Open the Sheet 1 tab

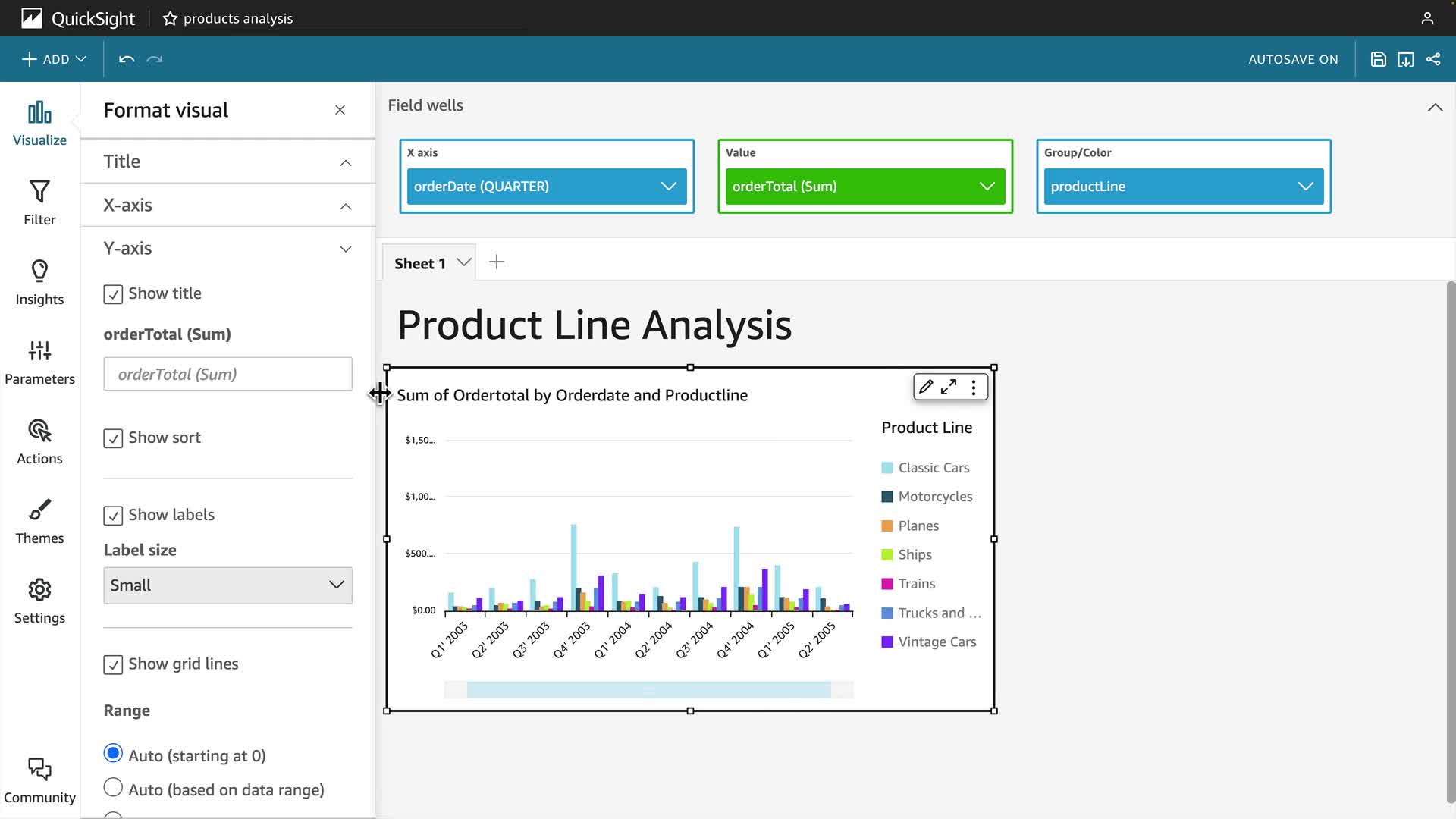[x=419, y=263]
